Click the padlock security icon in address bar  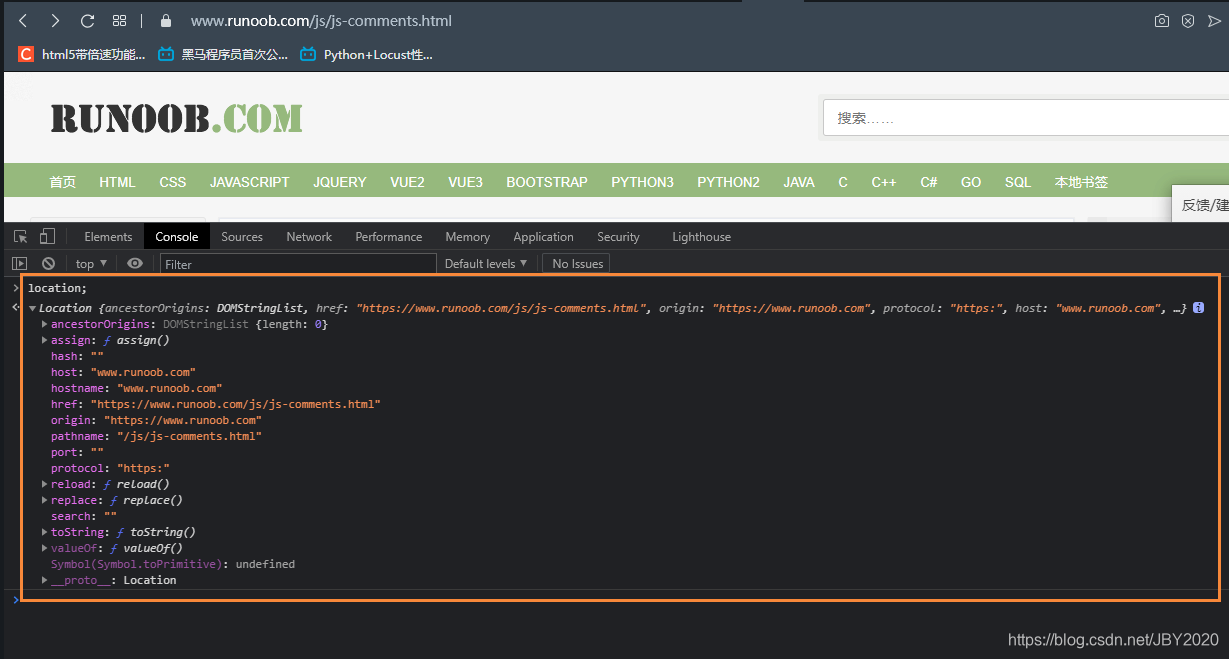166,20
